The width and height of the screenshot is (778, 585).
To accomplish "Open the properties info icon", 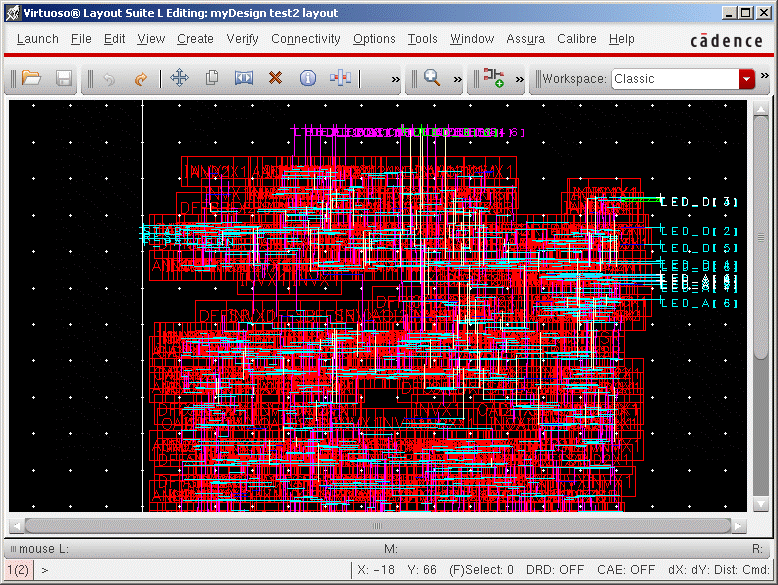I will point(308,78).
